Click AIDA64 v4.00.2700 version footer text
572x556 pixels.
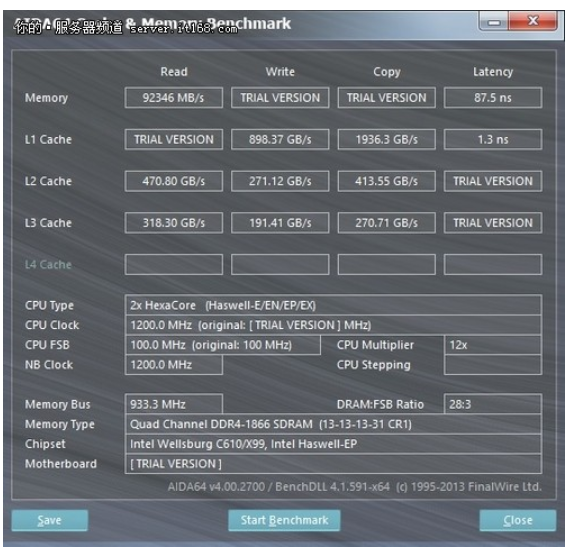pyautogui.click(x=355, y=487)
